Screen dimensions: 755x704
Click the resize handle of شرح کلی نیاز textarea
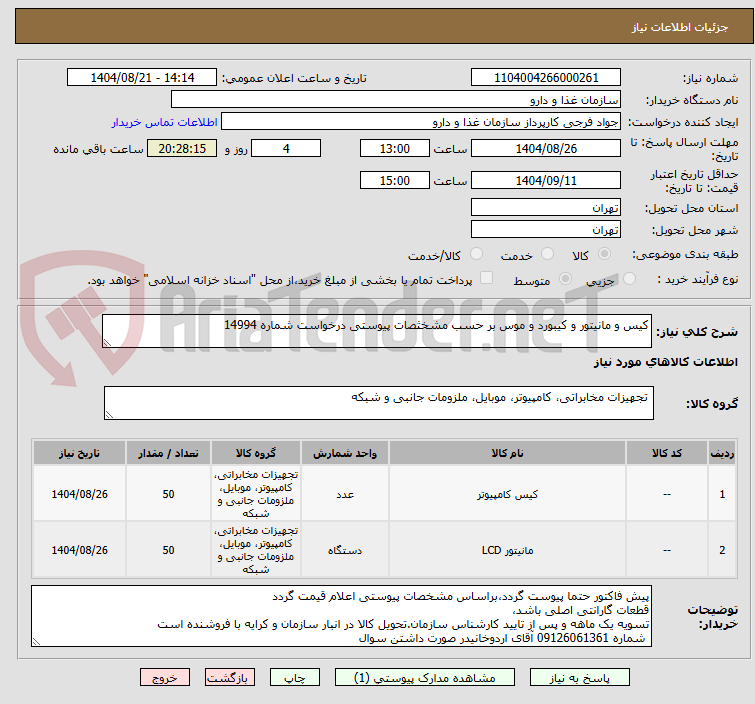(107, 342)
